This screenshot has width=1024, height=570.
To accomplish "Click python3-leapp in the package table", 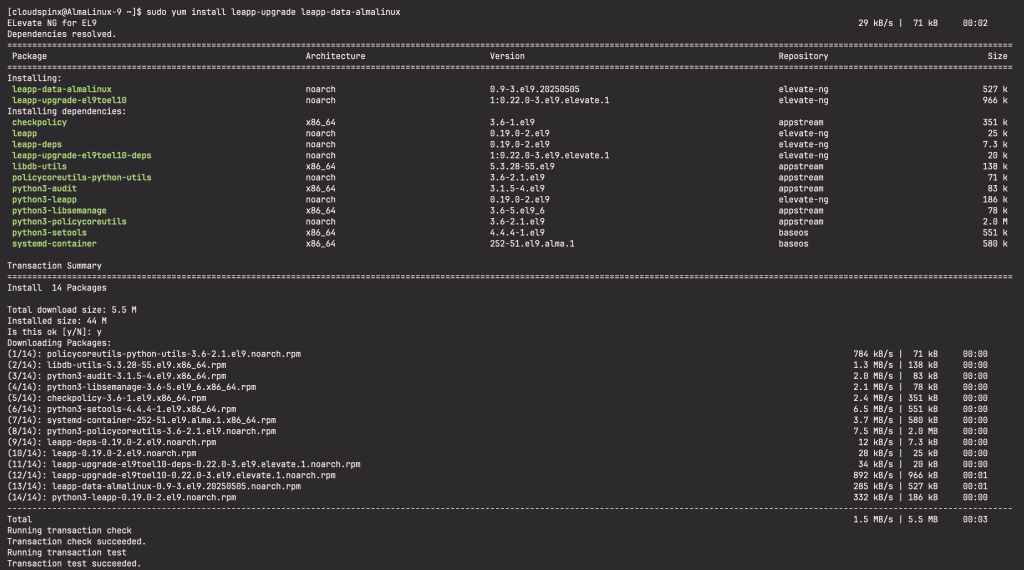I will pos(44,200).
